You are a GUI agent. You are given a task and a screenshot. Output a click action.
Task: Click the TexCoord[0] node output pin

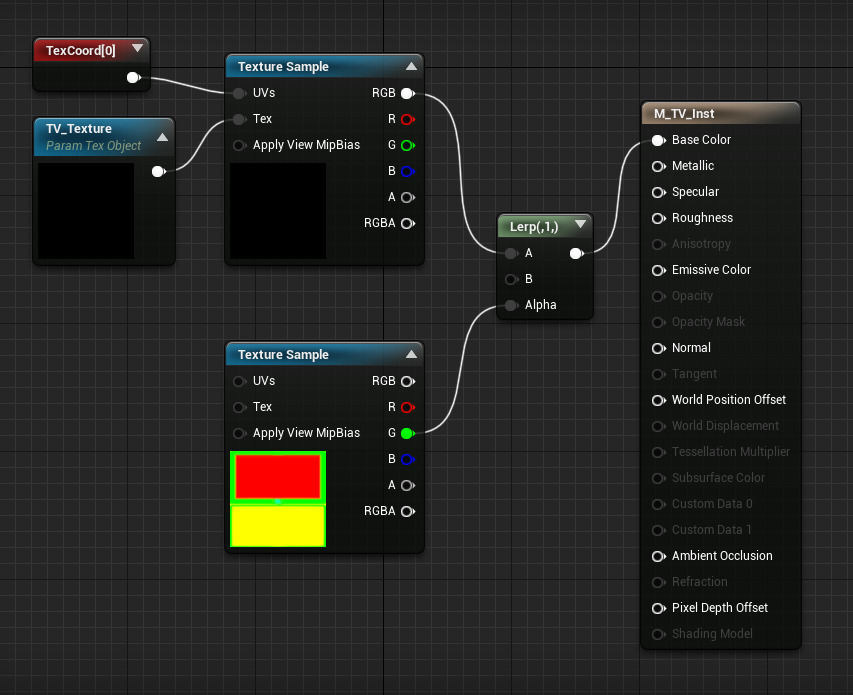coord(132,77)
